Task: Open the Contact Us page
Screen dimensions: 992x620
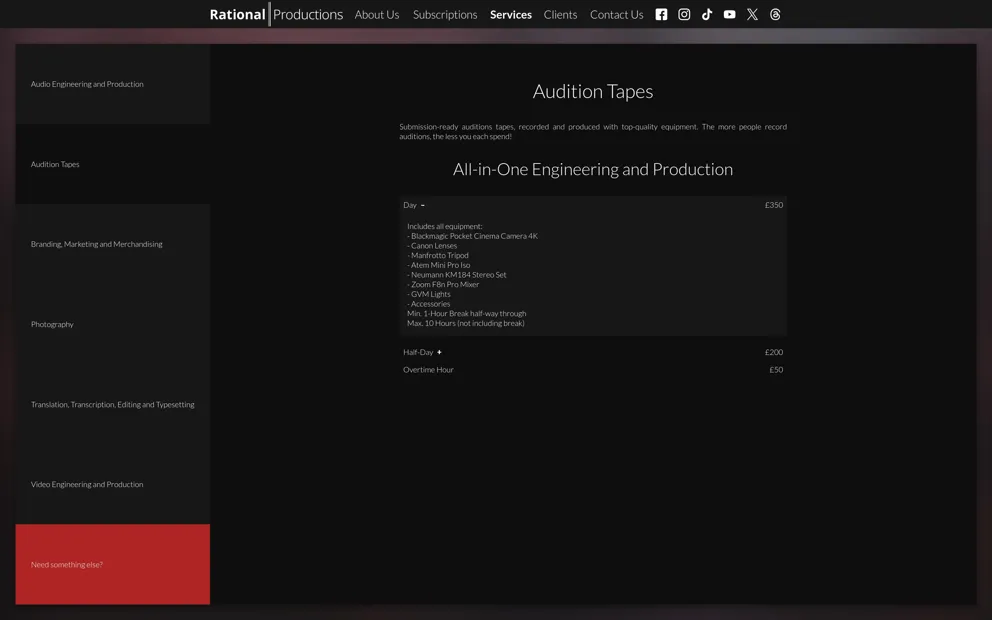Action: 616,15
